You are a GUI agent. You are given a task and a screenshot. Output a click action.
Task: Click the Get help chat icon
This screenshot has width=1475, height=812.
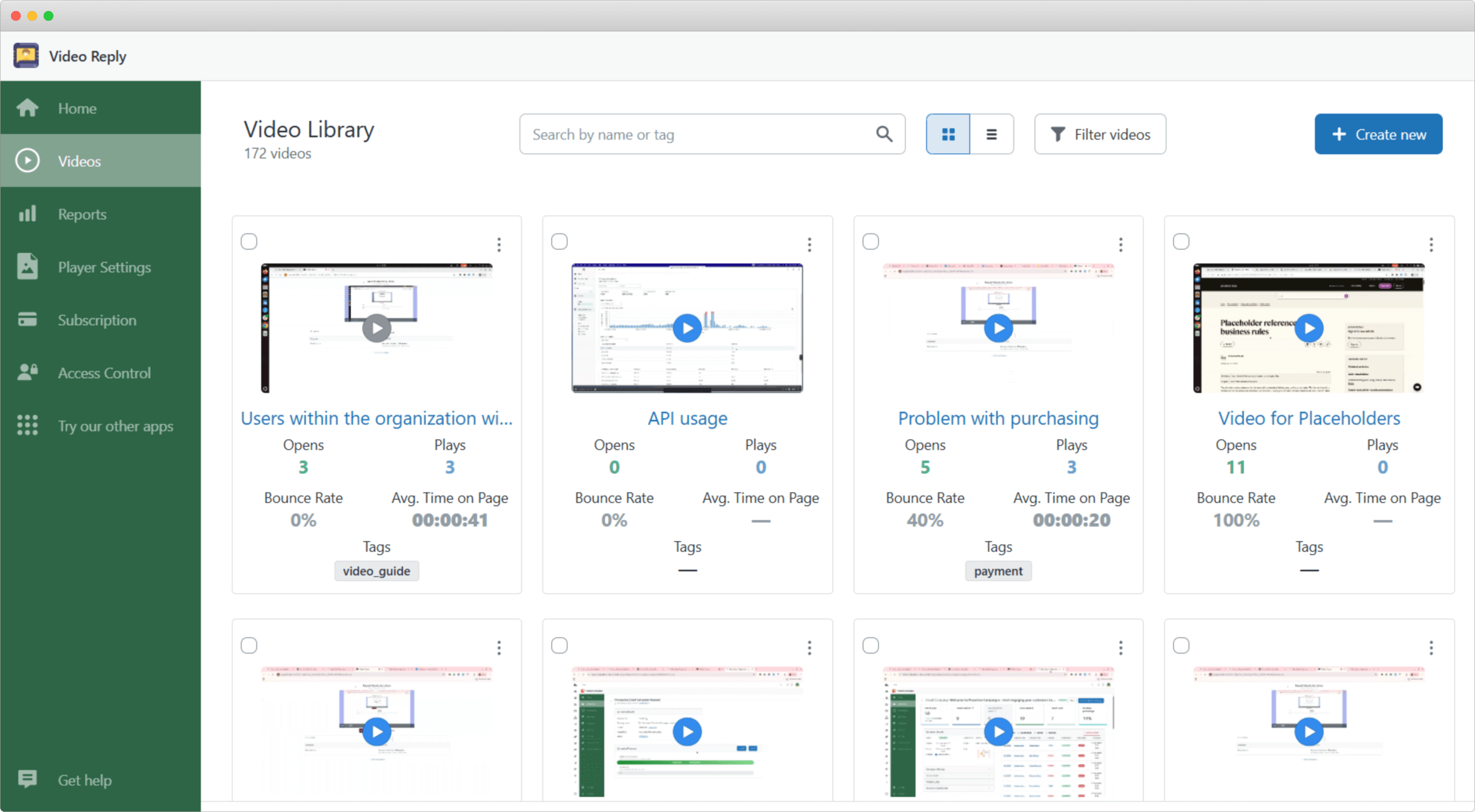coord(27,779)
